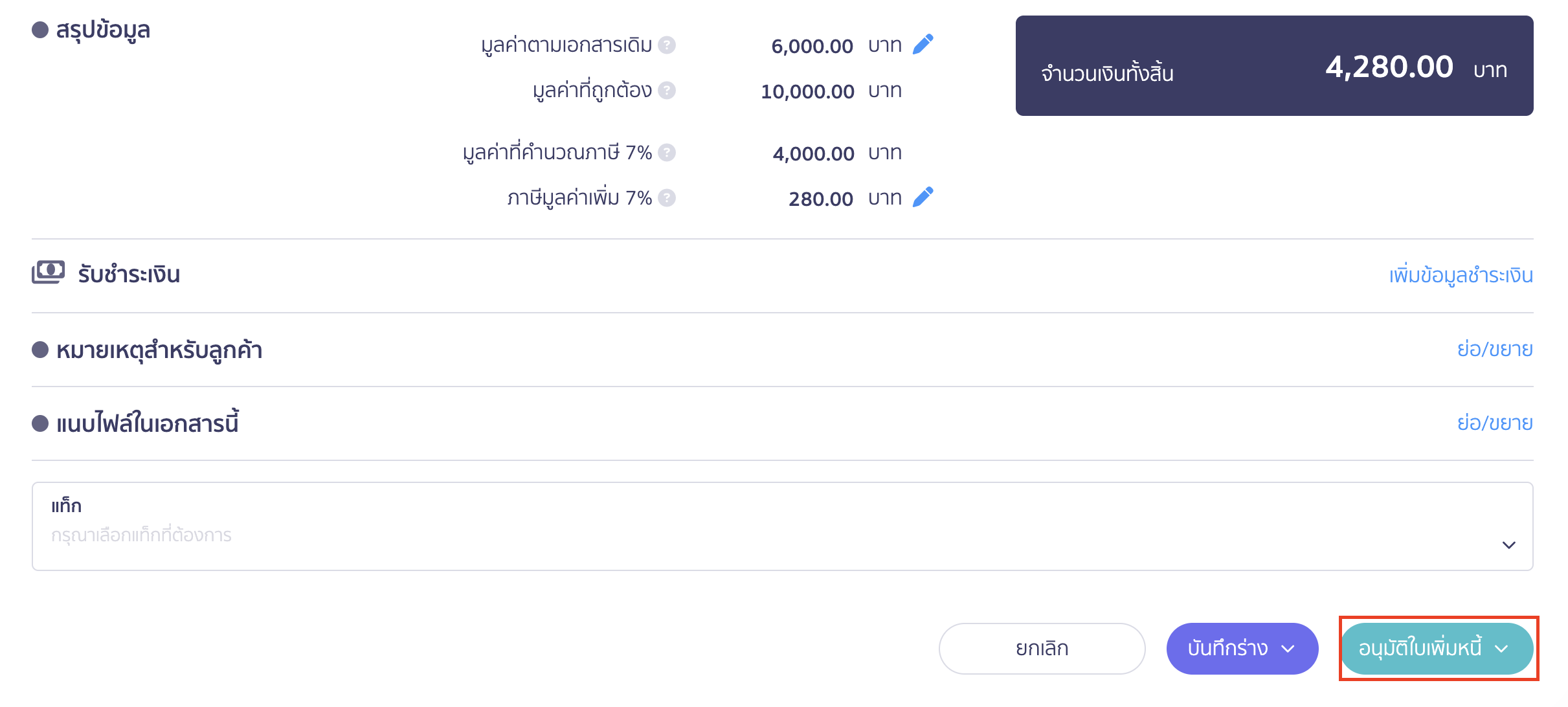Image resolution: width=1568 pixels, height=707 pixels.
Task: Show help for ภาษีมูลค่าเพิ่ม 7%
Action: point(667,198)
